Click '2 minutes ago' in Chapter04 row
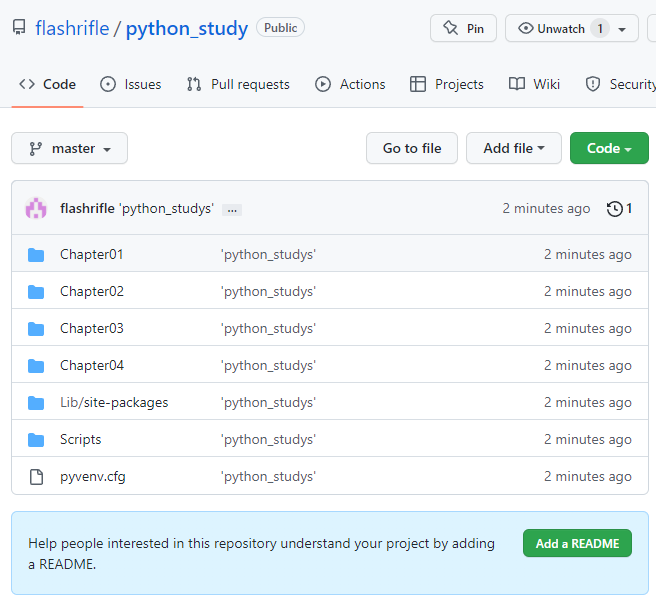The height and width of the screenshot is (612, 656). pyautogui.click(x=588, y=365)
